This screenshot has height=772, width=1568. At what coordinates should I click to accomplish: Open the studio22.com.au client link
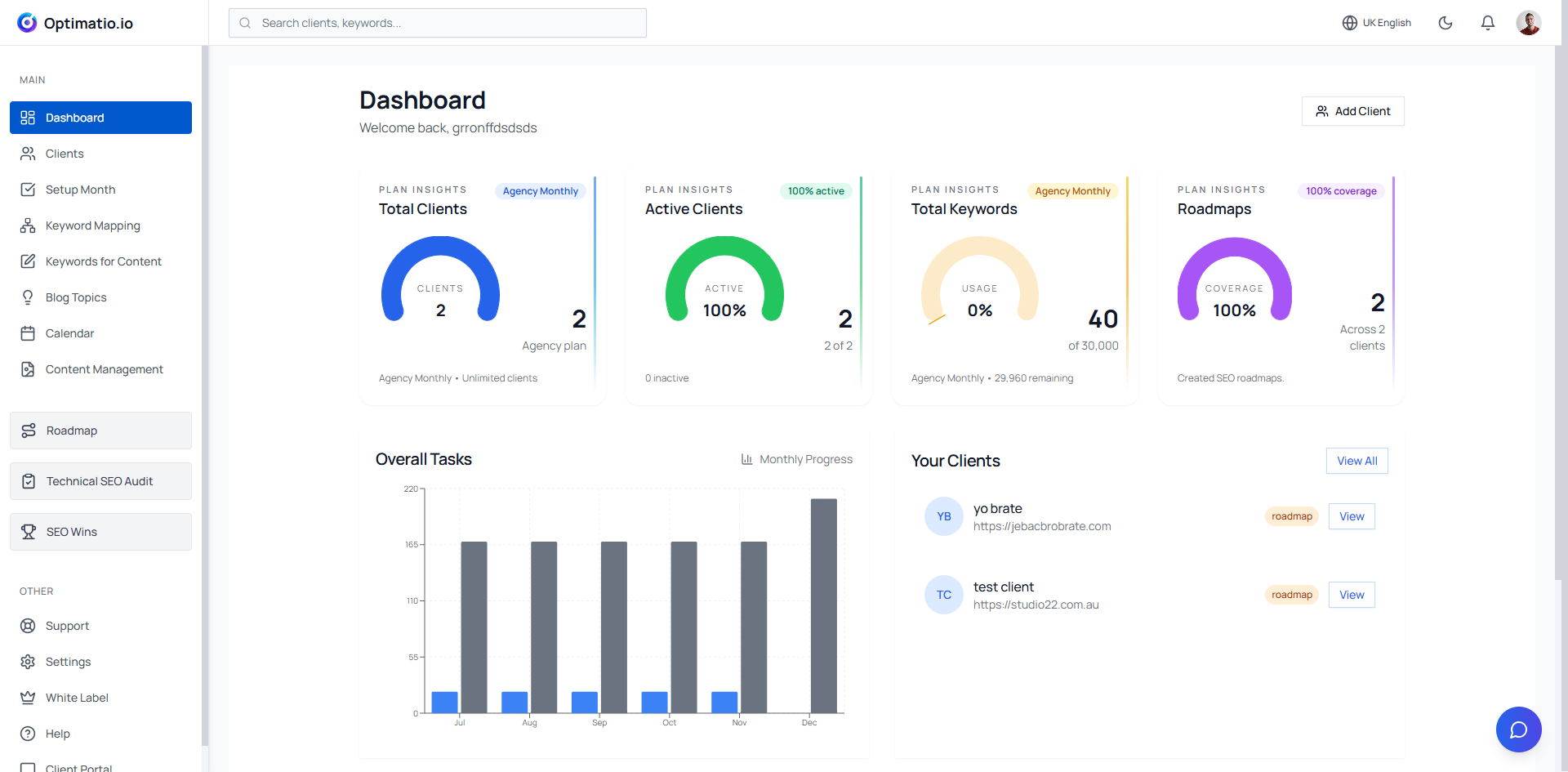1036,605
